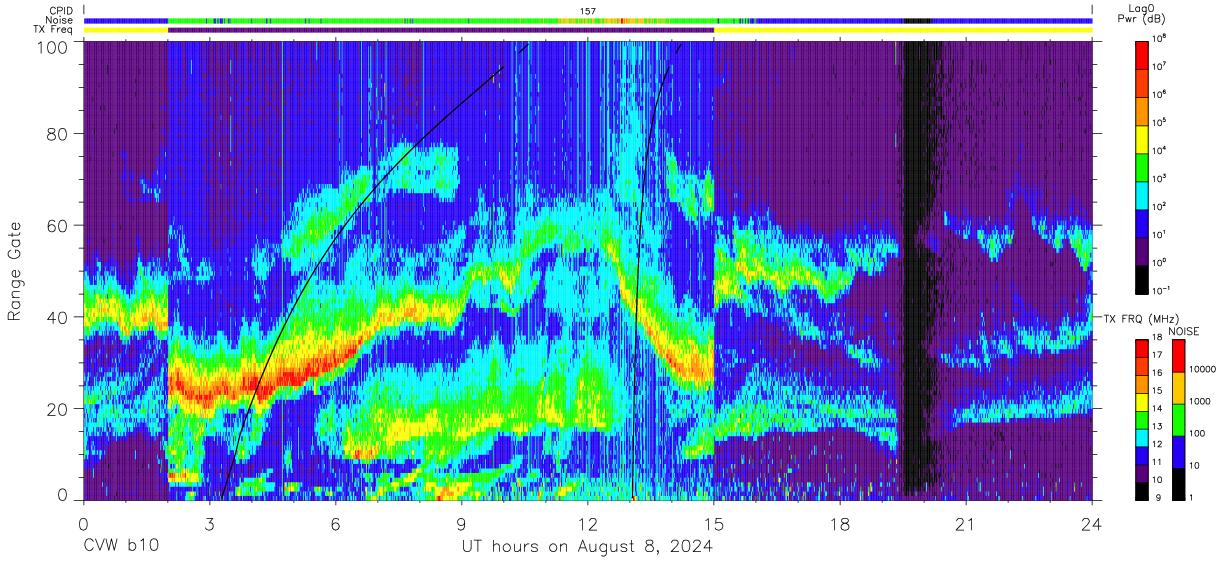Click the purple segment of the TX Freq strip
This screenshot has height=567, width=1228.
tap(441, 30)
